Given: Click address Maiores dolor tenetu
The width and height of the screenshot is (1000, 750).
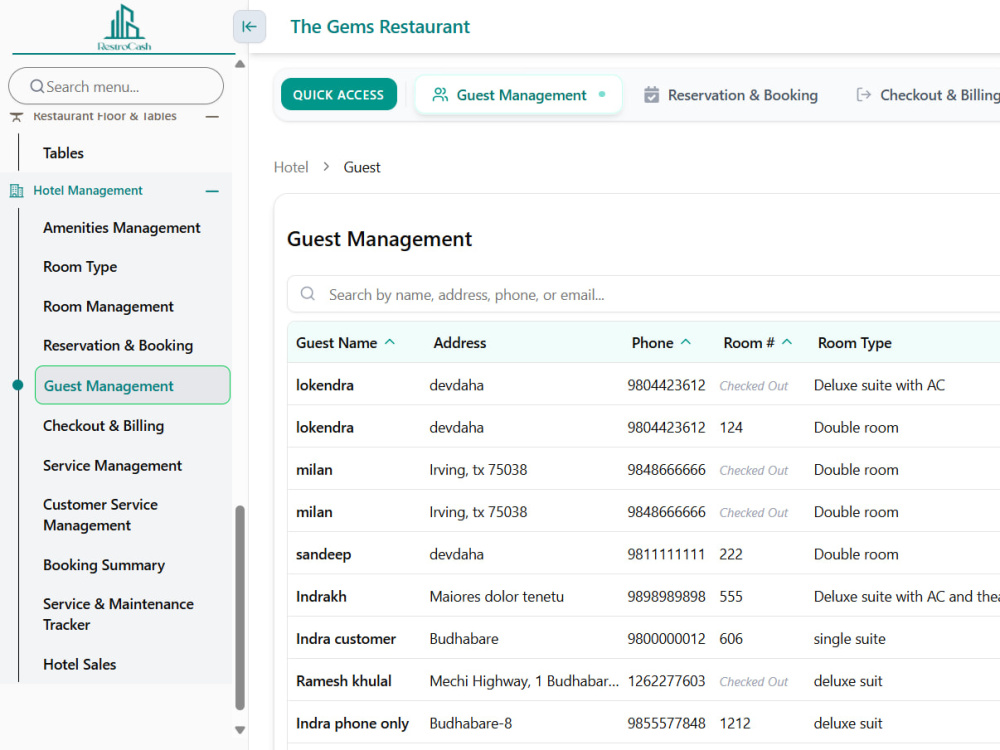Looking at the screenshot, I should click(497, 596).
